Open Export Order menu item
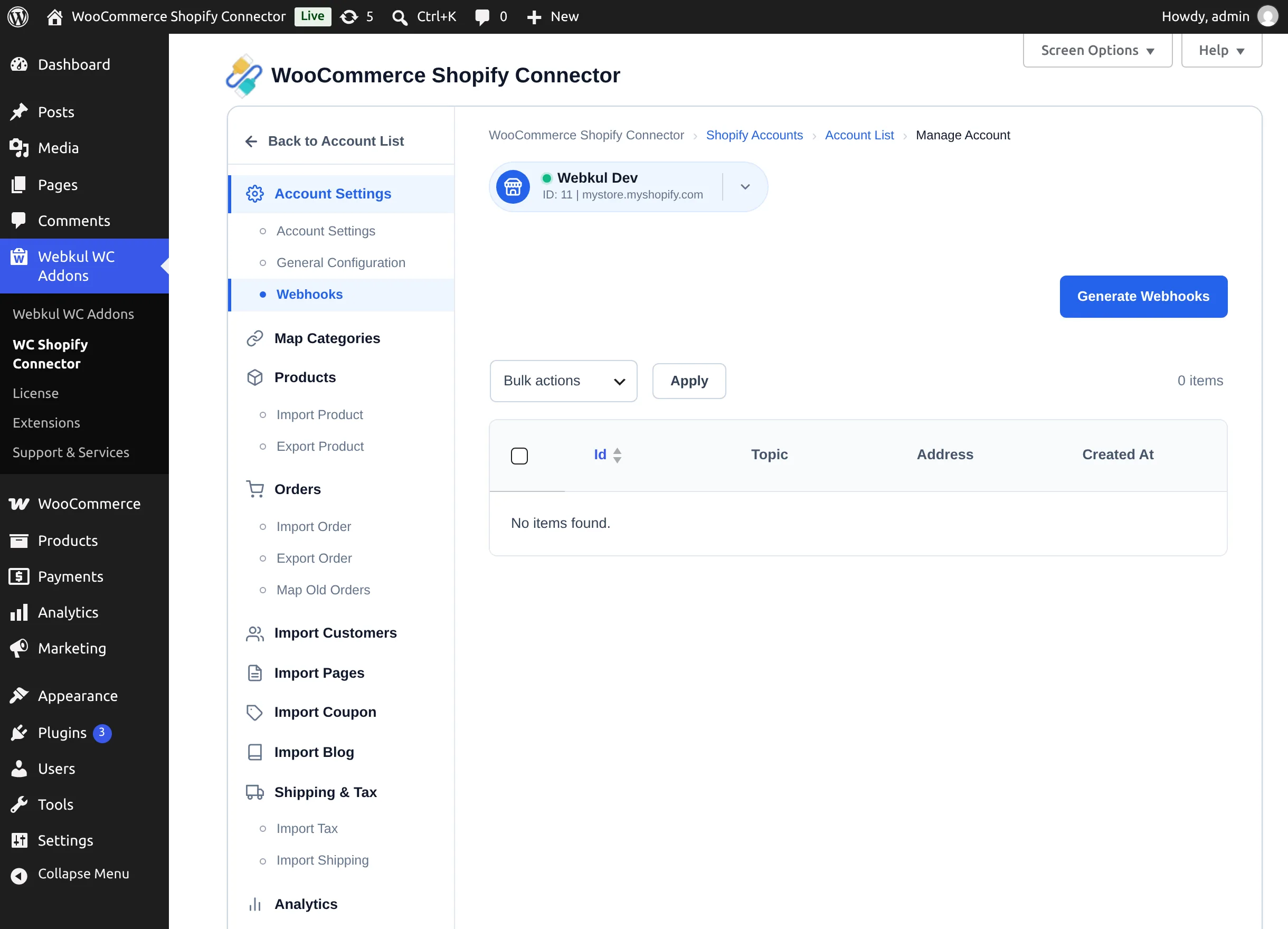This screenshot has height=929, width=1288. (x=314, y=559)
